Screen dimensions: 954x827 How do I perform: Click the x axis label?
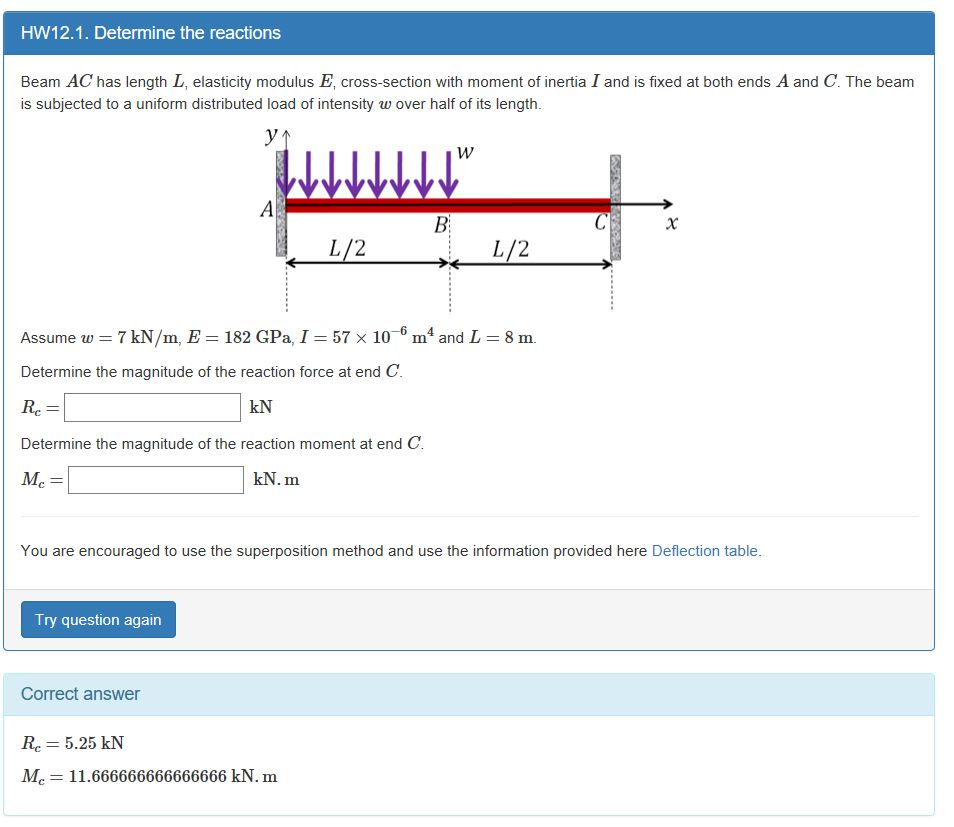pyautogui.click(x=671, y=223)
